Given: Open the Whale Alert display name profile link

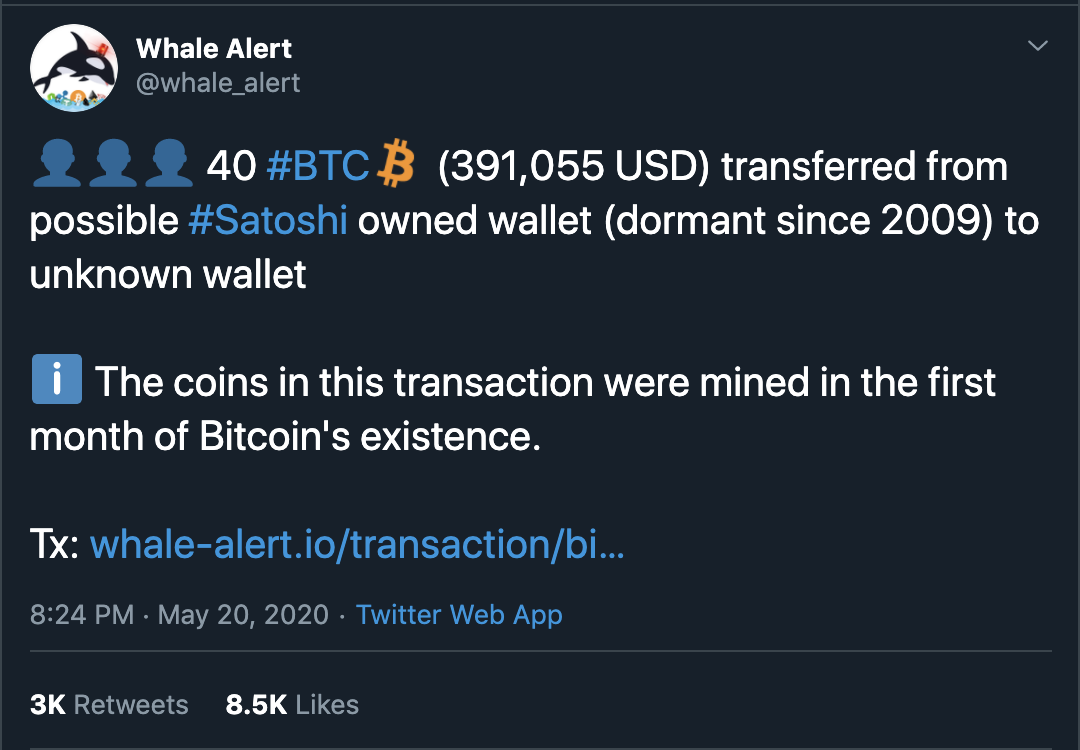Looking at the screenshot, I should click(x=214, y=48).
